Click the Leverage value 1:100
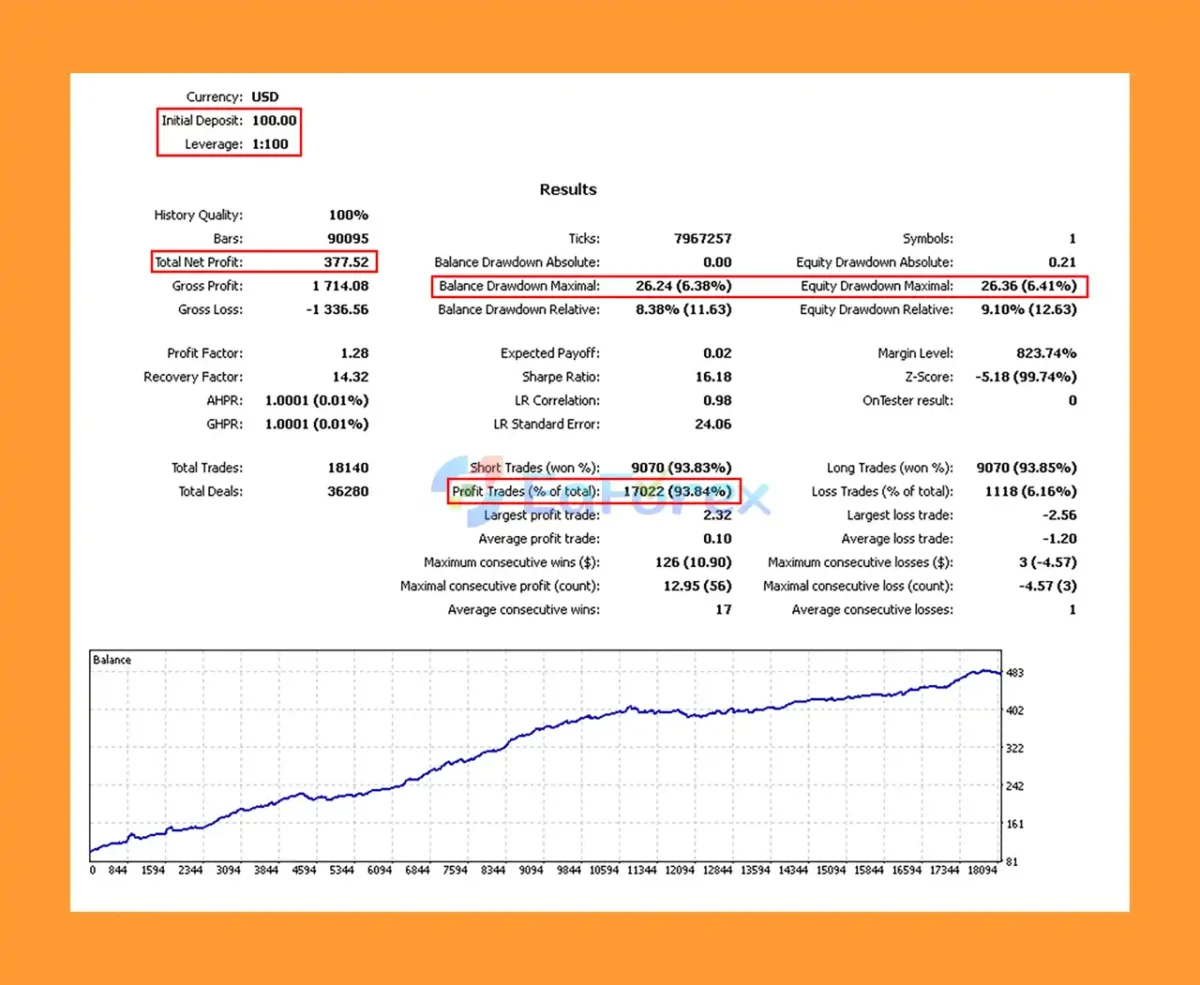 point(270,144)
